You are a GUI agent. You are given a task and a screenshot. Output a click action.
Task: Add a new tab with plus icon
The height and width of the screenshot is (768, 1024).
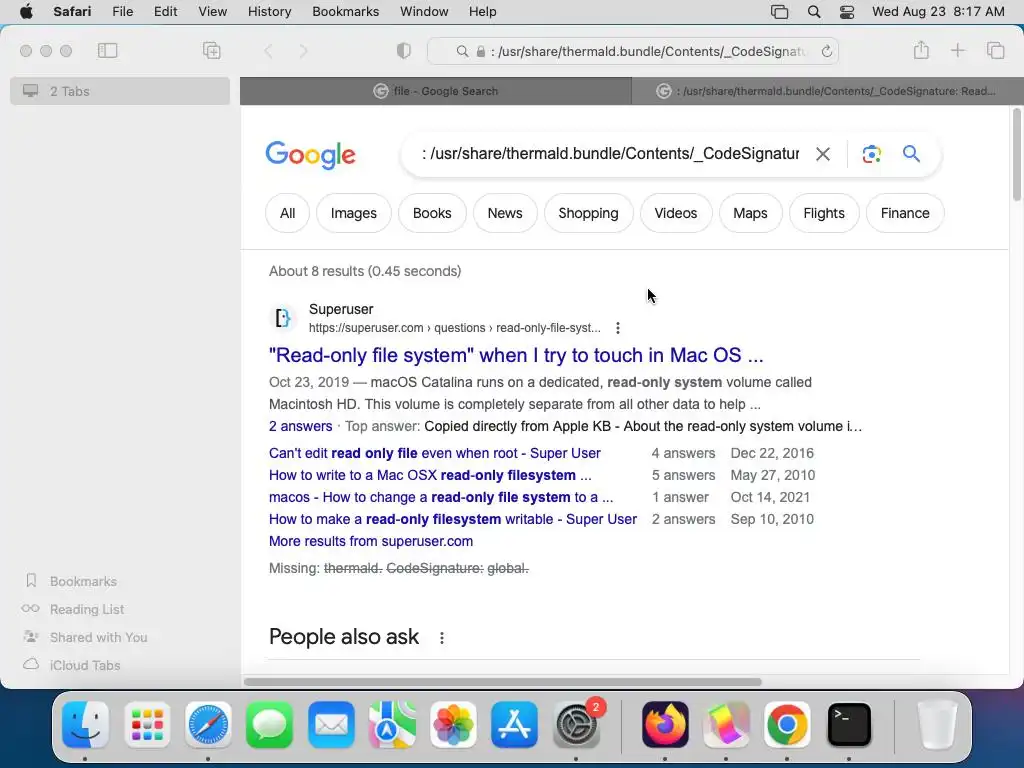click(957, 50)
